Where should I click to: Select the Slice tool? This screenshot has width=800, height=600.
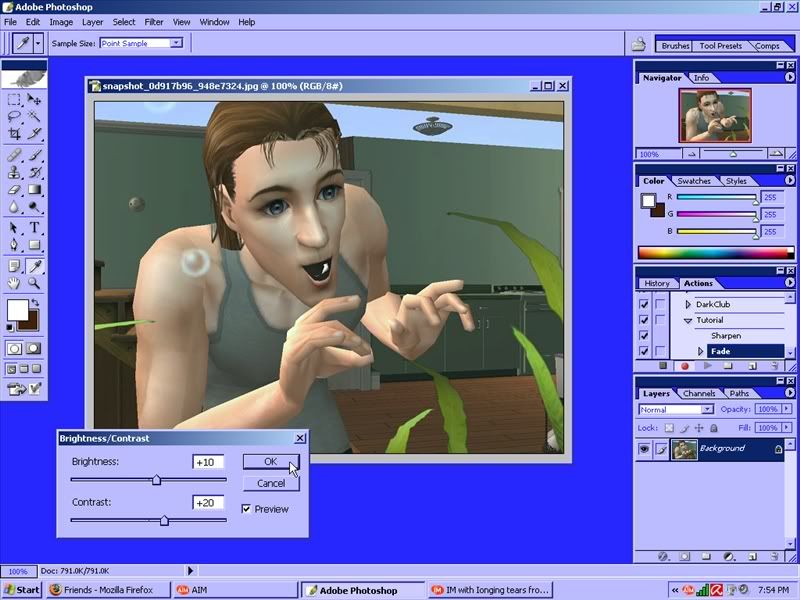[x=34, y=134]
